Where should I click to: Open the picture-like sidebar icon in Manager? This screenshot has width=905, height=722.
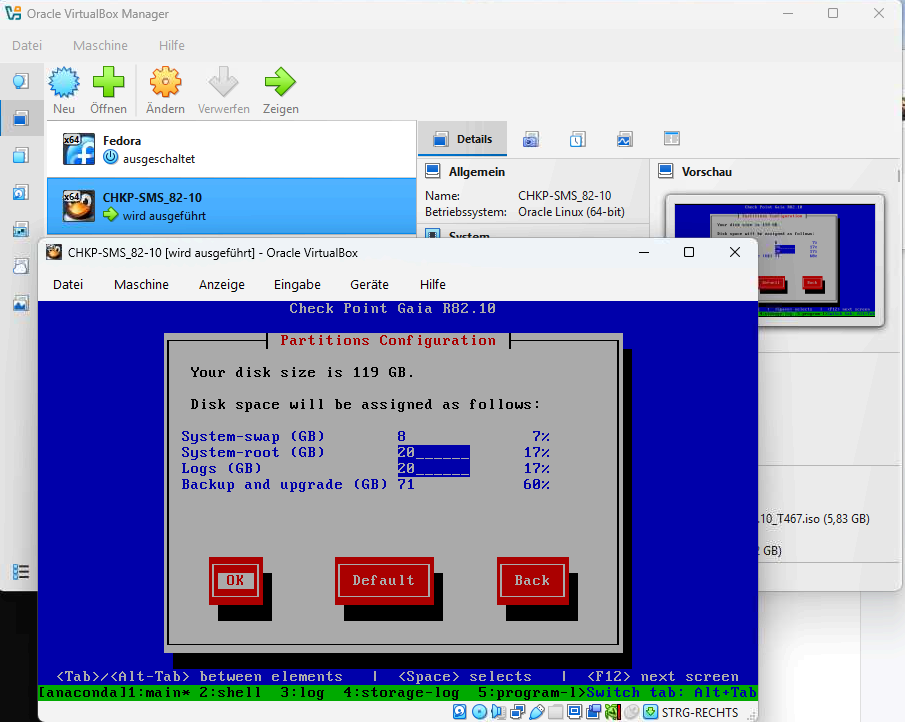pos(21,303)
